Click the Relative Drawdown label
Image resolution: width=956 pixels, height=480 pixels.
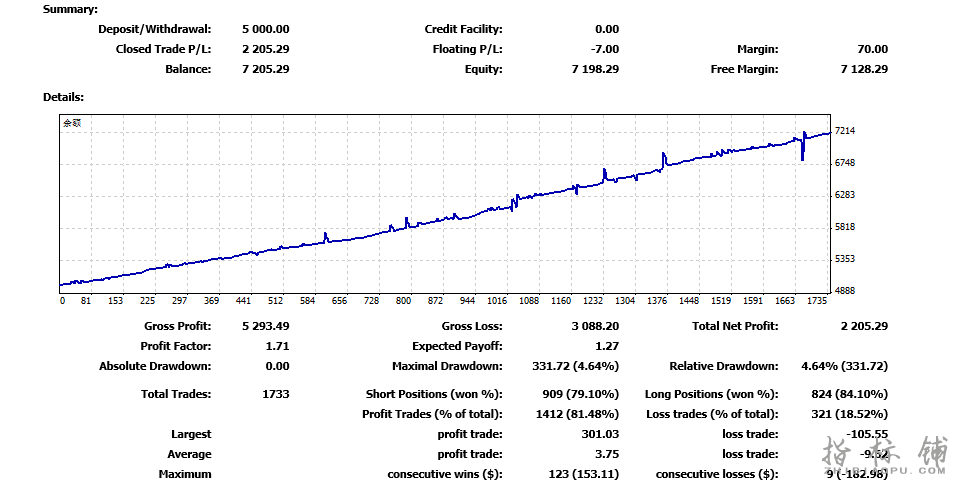[724, 367]
